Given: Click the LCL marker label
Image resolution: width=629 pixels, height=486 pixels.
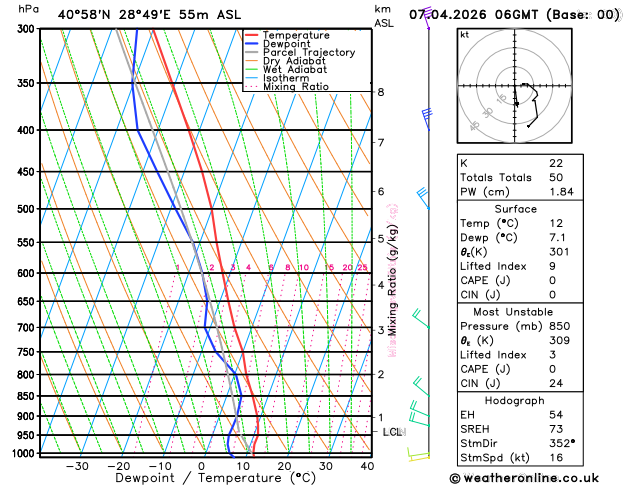Looking at the screenshot, I should pyautogui.click(x=394, y=432).
